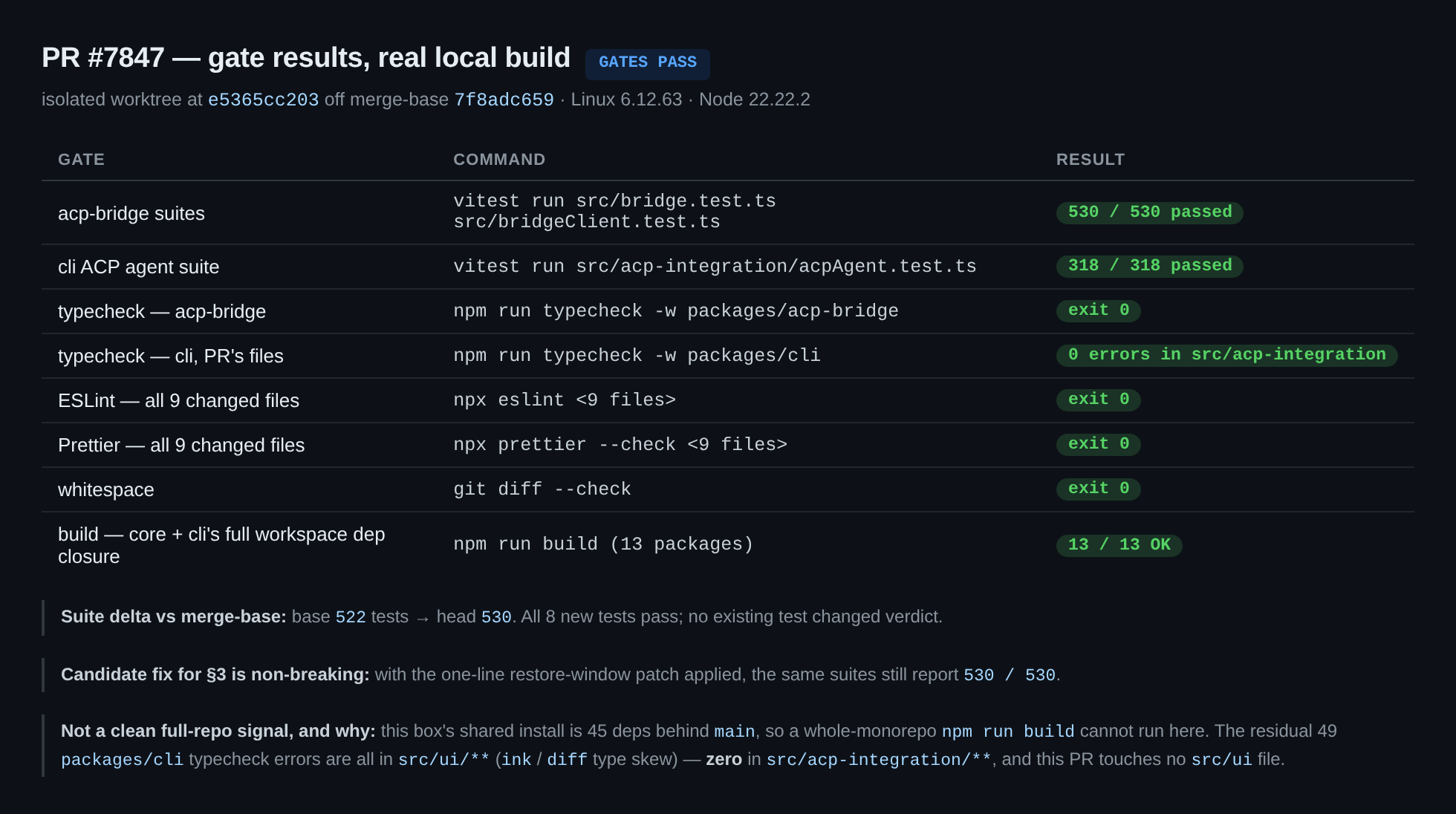Click the 'cli ACP agent suite' gate cell

[138, 267]
